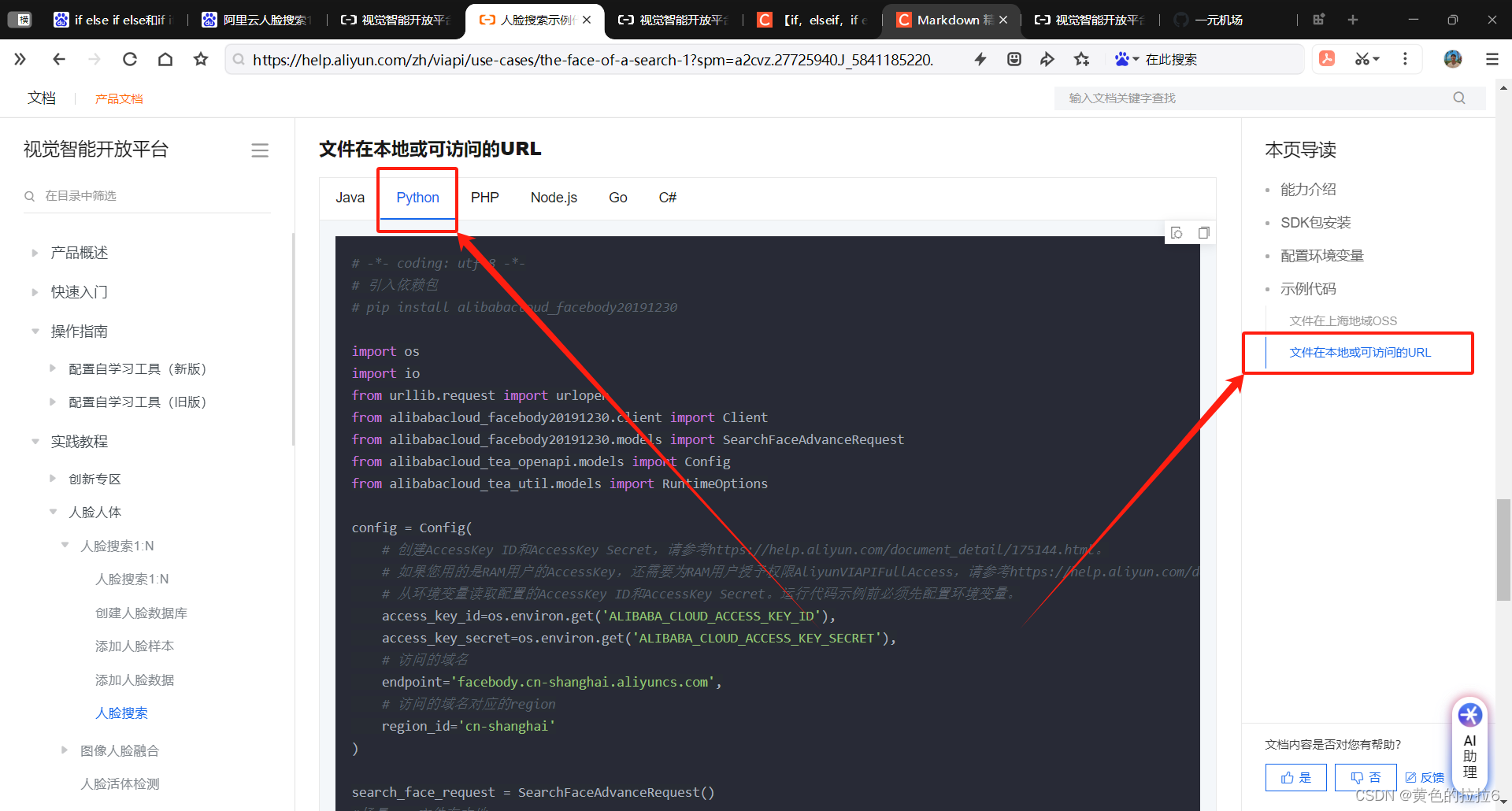Expand the browser sidebar double-chevron

pyautogui.click(x=20, y=59)
